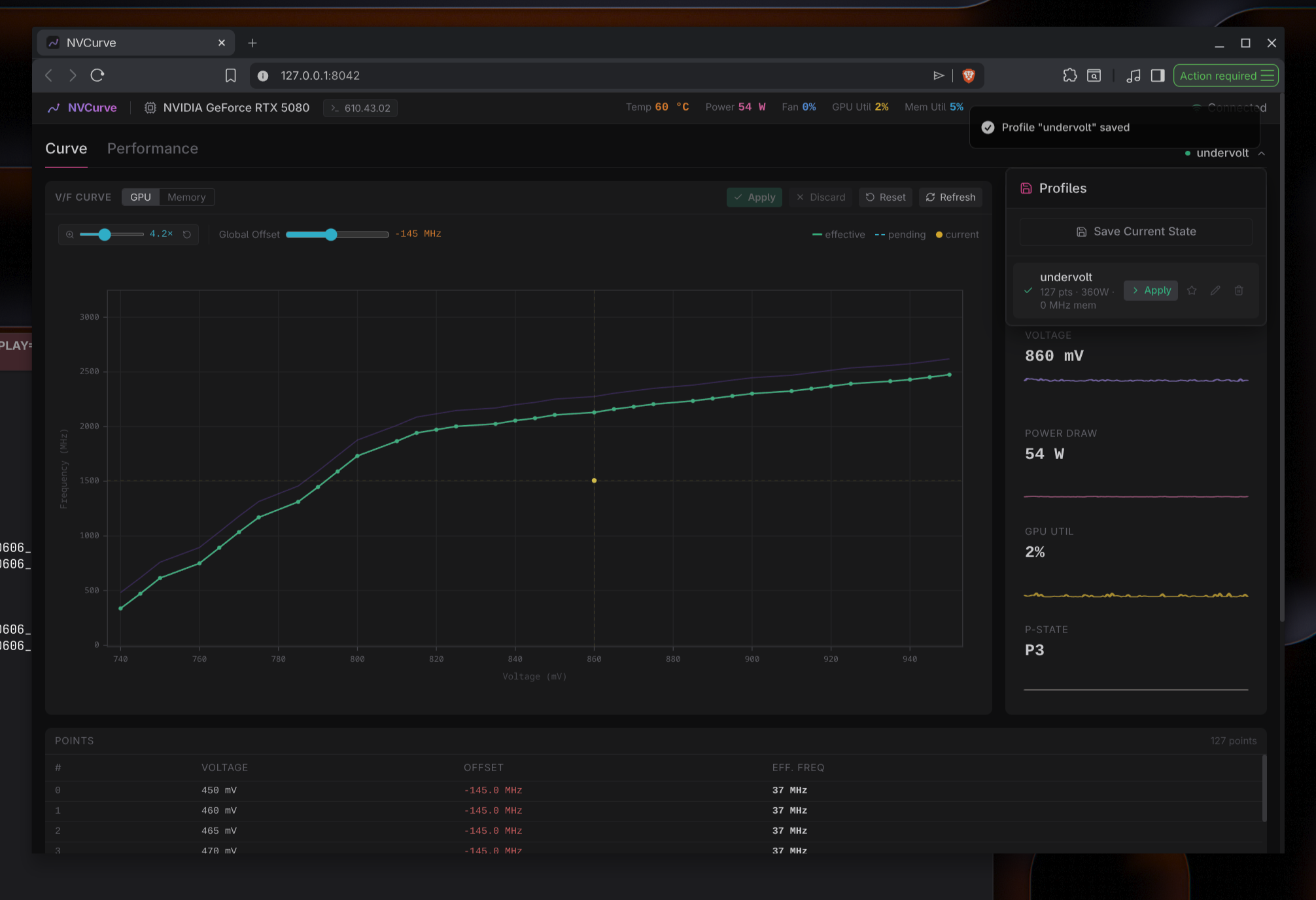This screenshot has width=1316, height=900.
Task: Apply the undervolt profile
Action: coord(1151,290)
